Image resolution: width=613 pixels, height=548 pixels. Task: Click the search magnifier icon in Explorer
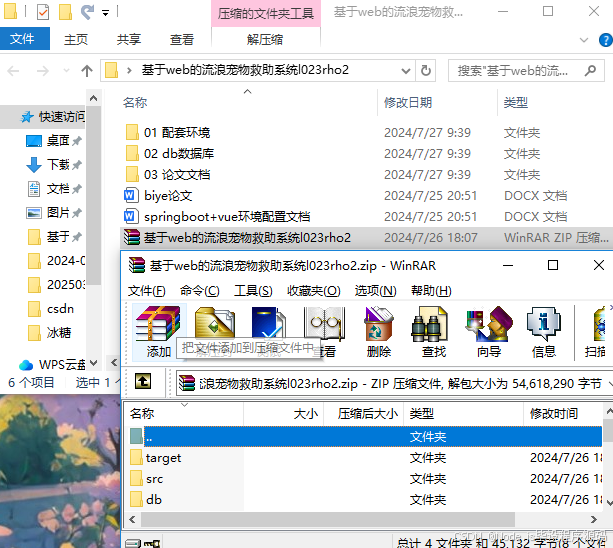tap(590, 71)
